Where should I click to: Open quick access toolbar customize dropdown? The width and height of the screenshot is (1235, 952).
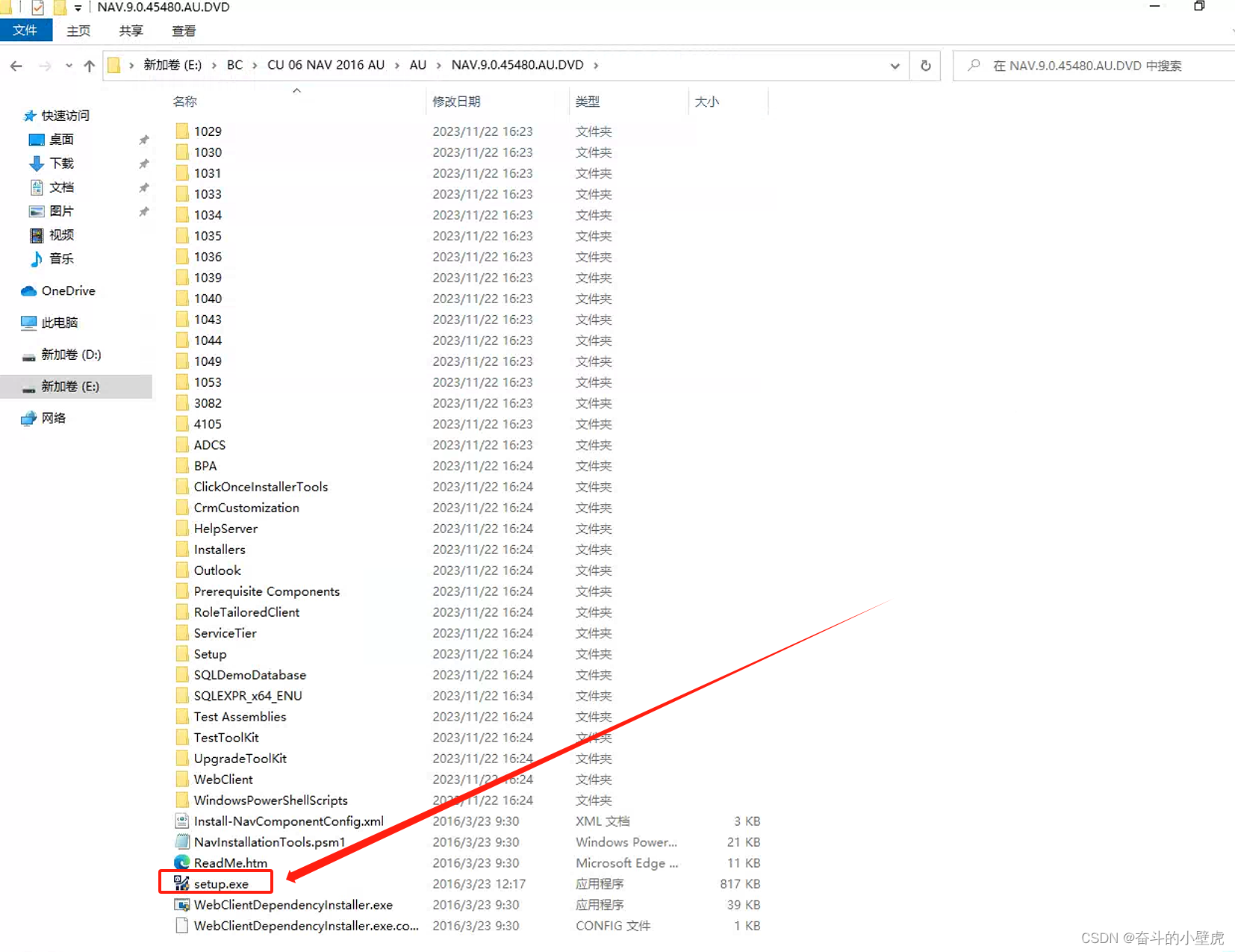78,8
